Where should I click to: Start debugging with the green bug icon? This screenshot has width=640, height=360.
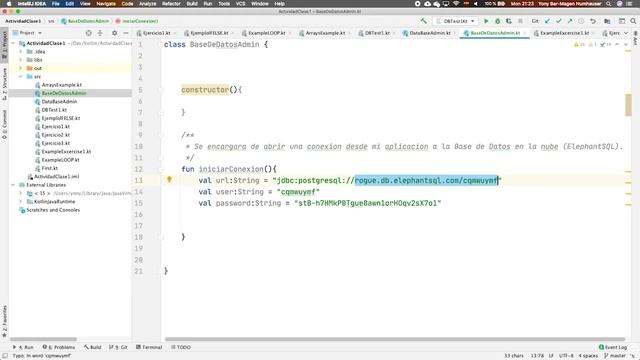pyautogui.click(x=498, y=21)
